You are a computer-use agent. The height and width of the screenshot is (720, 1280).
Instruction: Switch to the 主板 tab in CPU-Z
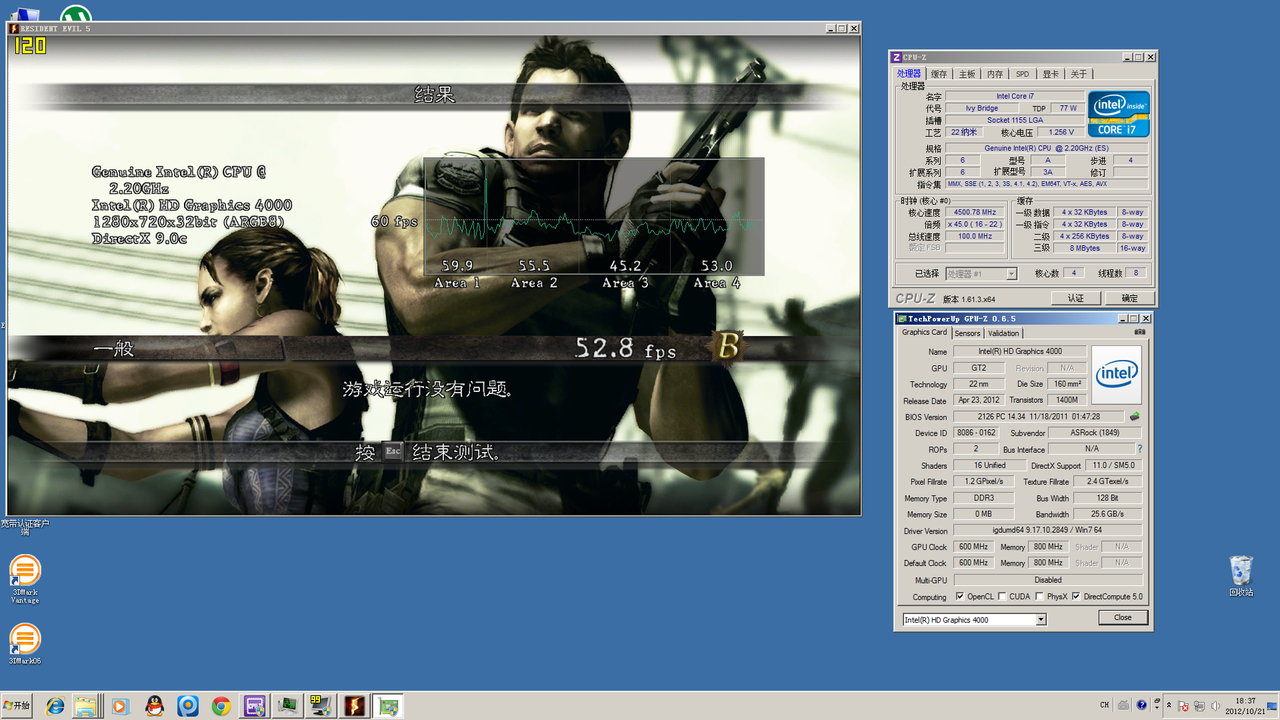click(x=967, y=74)
